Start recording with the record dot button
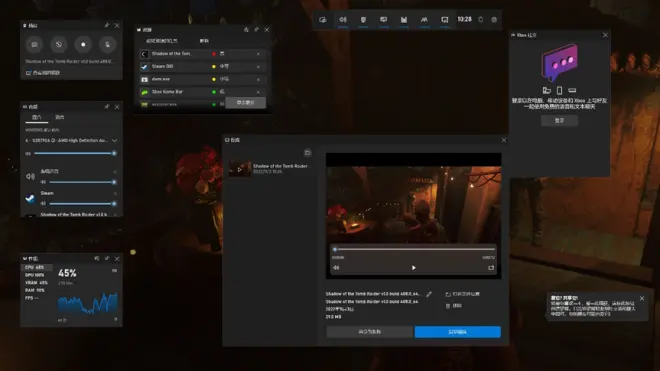Screen dimensions: 660x371 pos(83,44)
